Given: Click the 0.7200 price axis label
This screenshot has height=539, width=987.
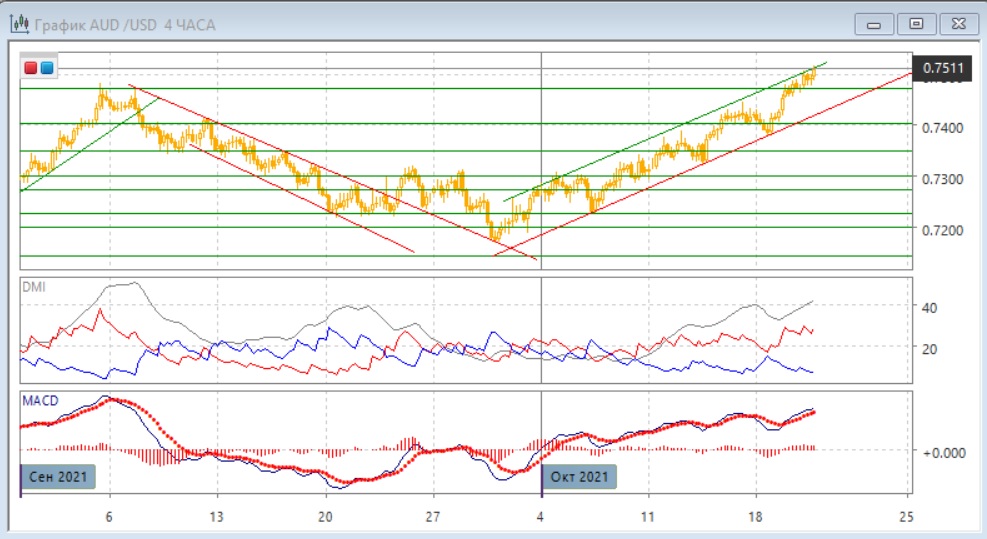Looking at the screenshot, I should [x=941, y=229].
